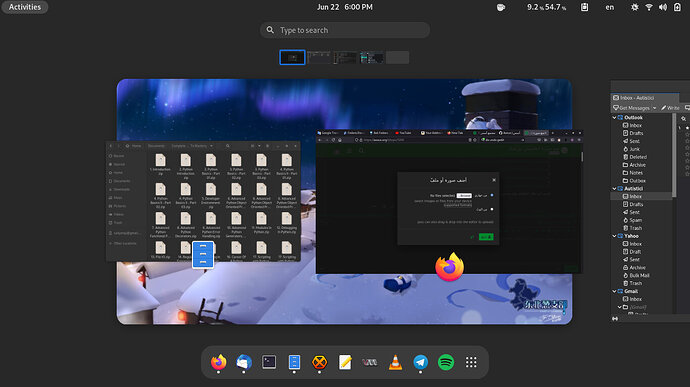Click back arrow in Firefox toolbar
Screen dimensions: 690x387
(x=320, y=140)
